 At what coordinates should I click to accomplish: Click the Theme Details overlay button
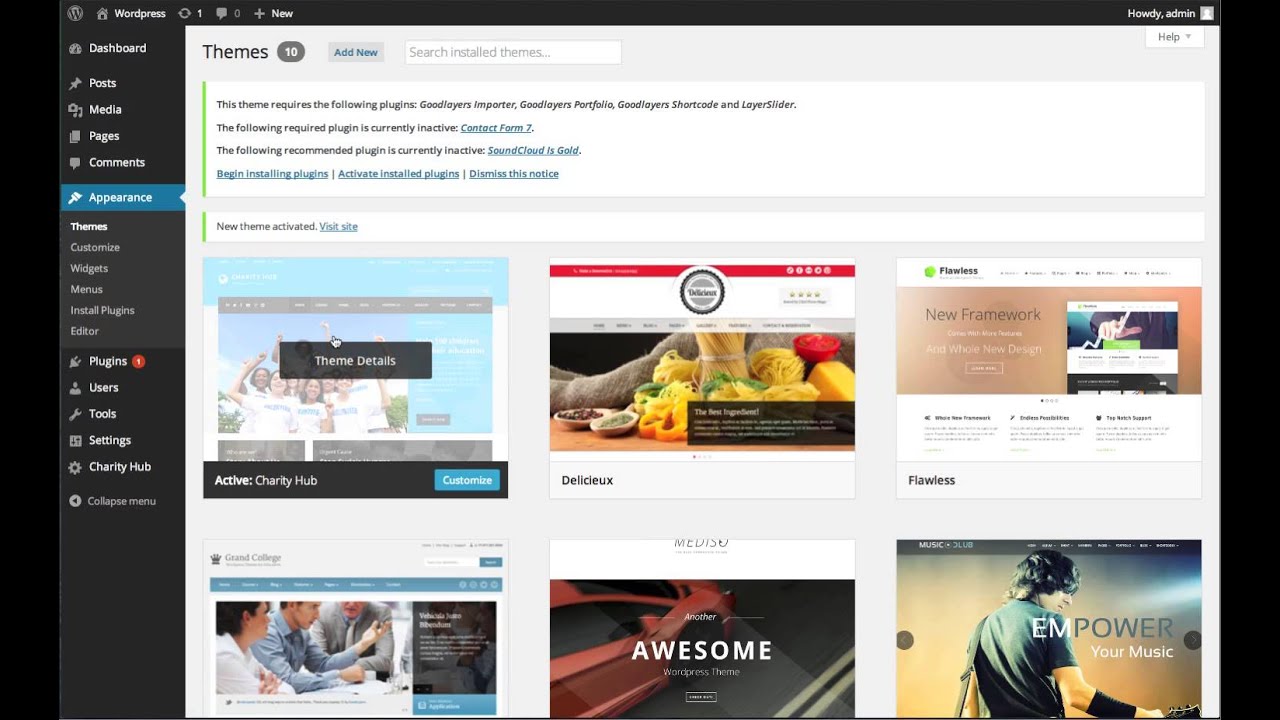[x=355, y=361]
